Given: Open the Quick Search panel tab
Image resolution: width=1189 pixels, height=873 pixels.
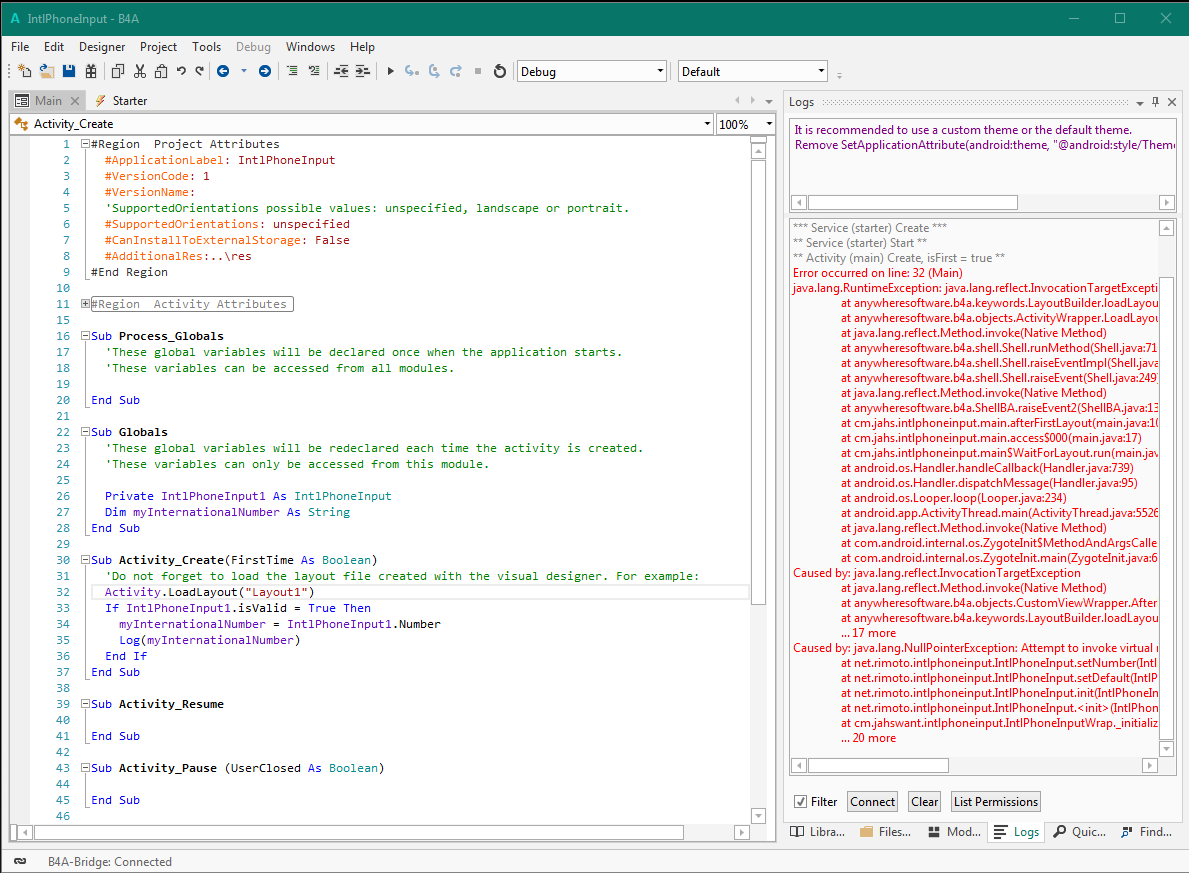Looking at the screenshot, I should tap(1078, 831).
